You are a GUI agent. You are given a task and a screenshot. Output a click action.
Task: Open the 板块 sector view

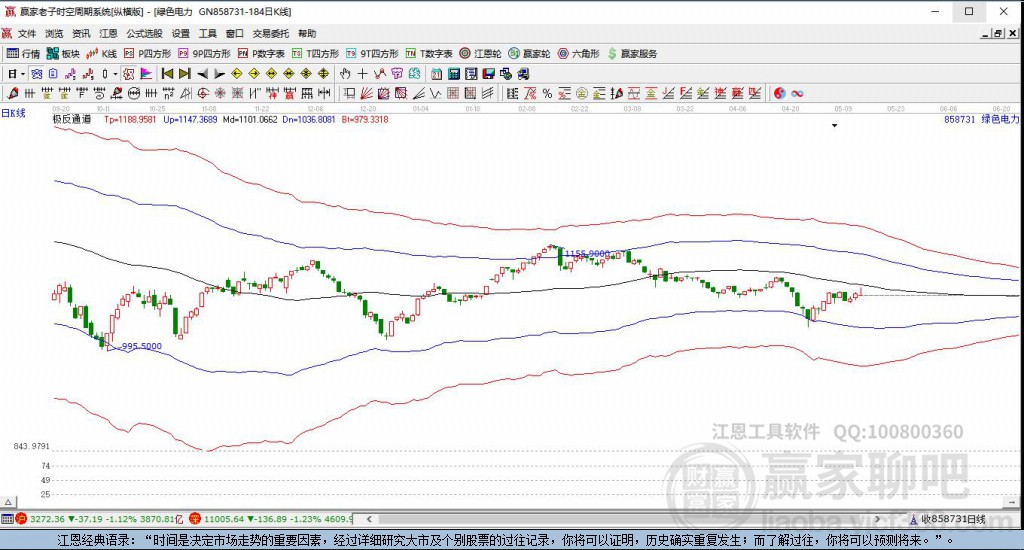63,54
